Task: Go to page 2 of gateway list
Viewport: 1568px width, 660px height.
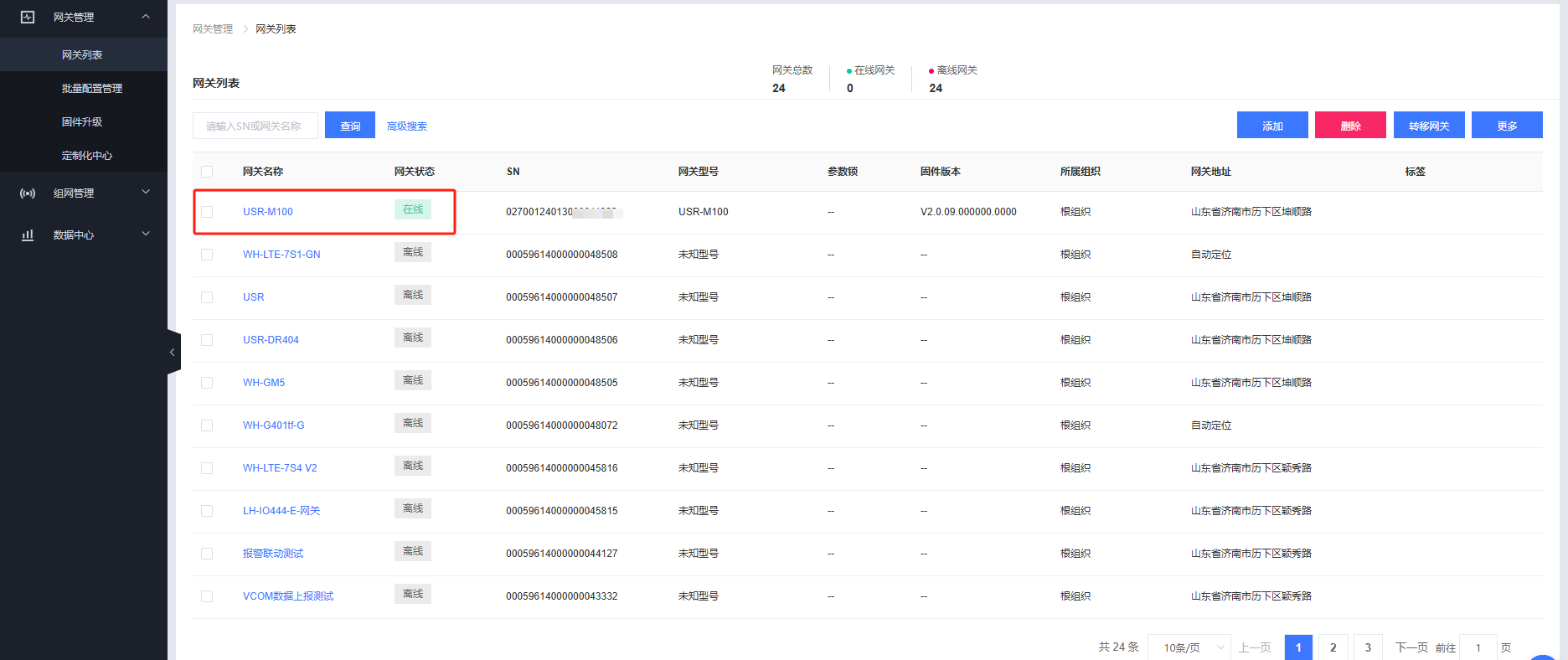Action: (1333, 647)
